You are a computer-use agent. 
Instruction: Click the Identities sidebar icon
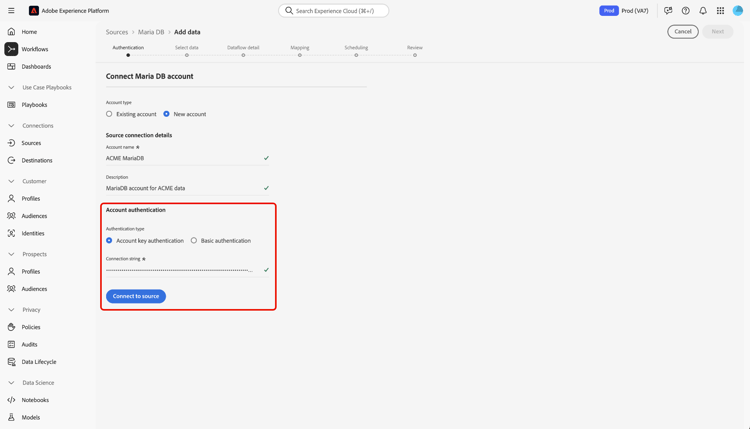point(11,233)
